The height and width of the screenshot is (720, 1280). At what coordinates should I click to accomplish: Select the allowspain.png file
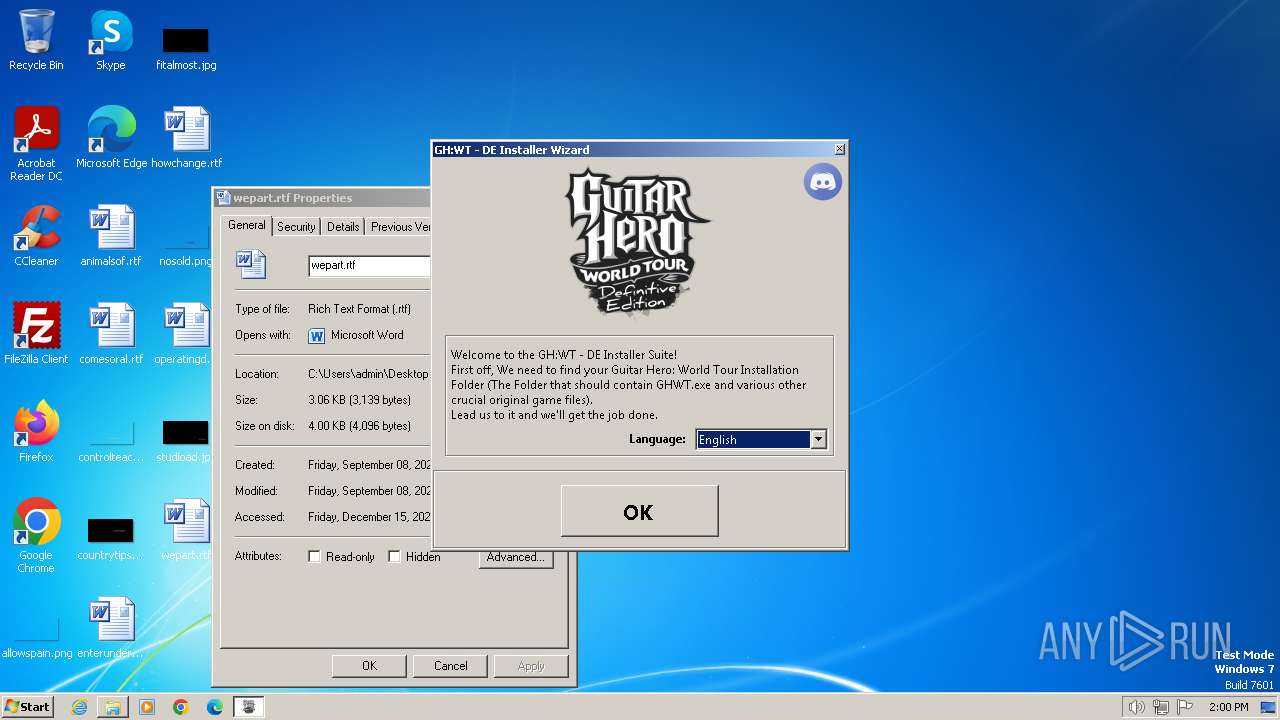point(37,638)
